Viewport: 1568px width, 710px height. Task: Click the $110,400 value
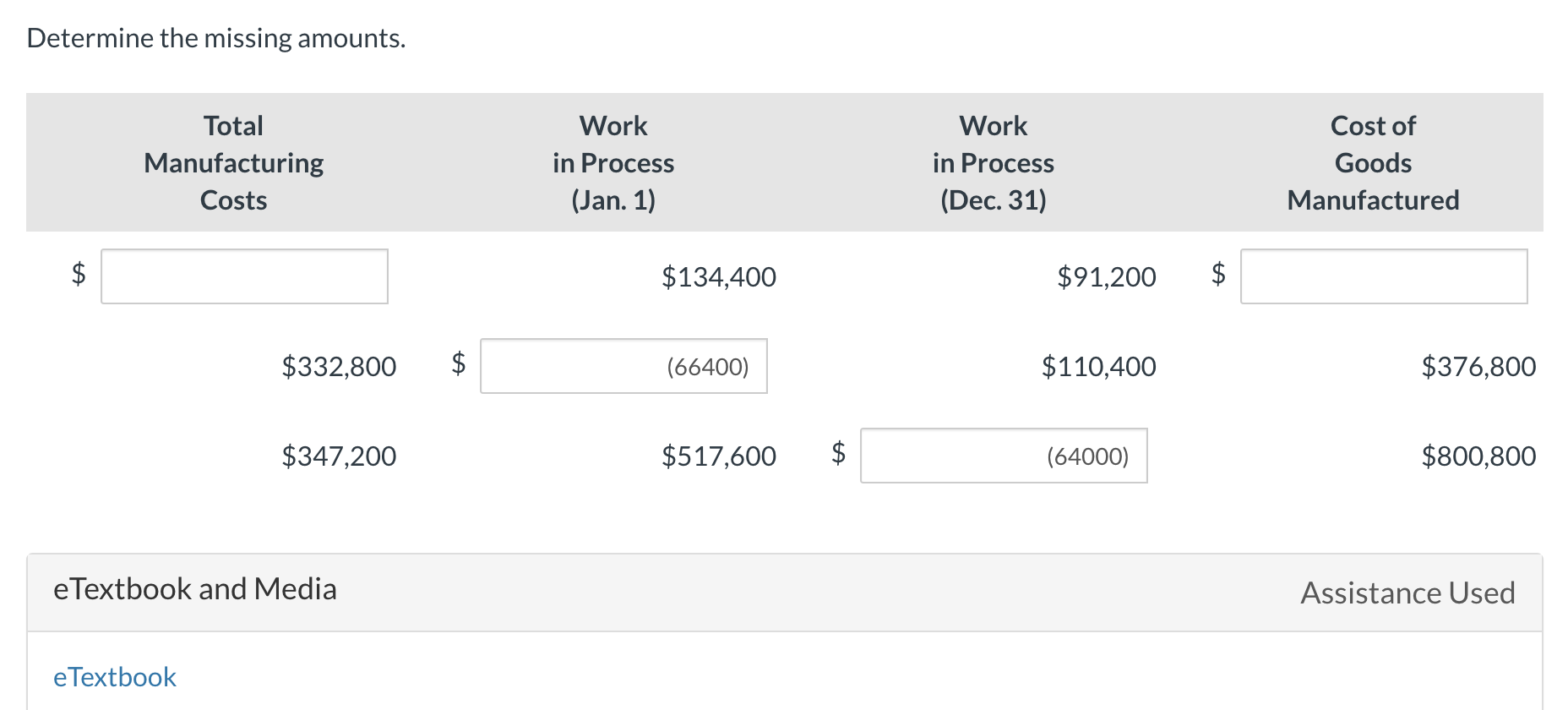coord(1098,366)
